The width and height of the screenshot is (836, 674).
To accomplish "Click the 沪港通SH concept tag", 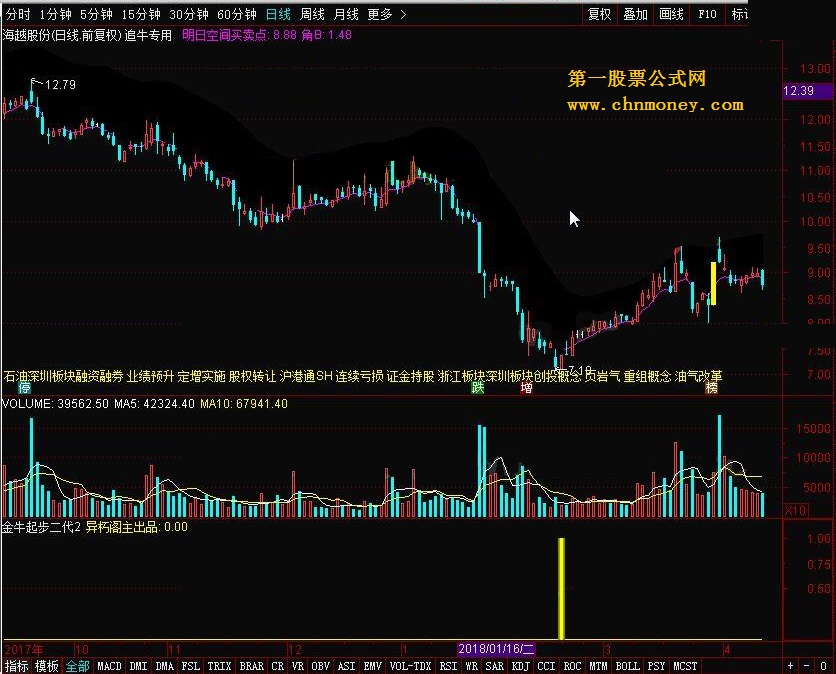I will tap(306, 376).
